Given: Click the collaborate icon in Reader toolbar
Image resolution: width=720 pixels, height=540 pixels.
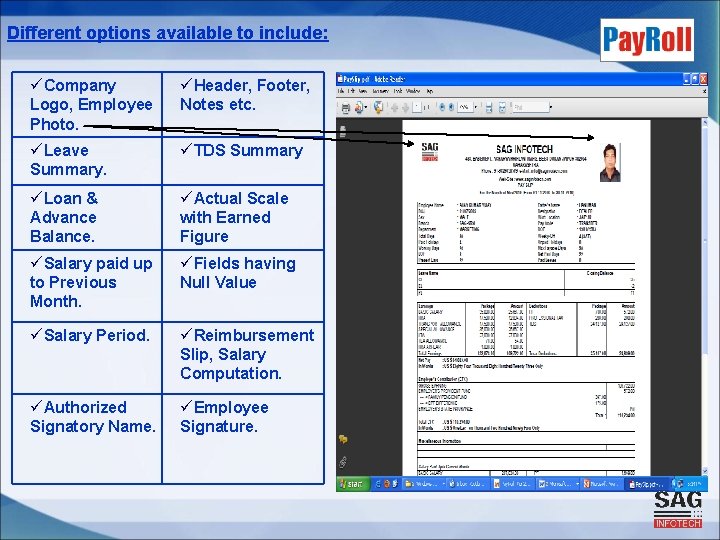Looking at the screenshot, I should (x=378, y=107).
